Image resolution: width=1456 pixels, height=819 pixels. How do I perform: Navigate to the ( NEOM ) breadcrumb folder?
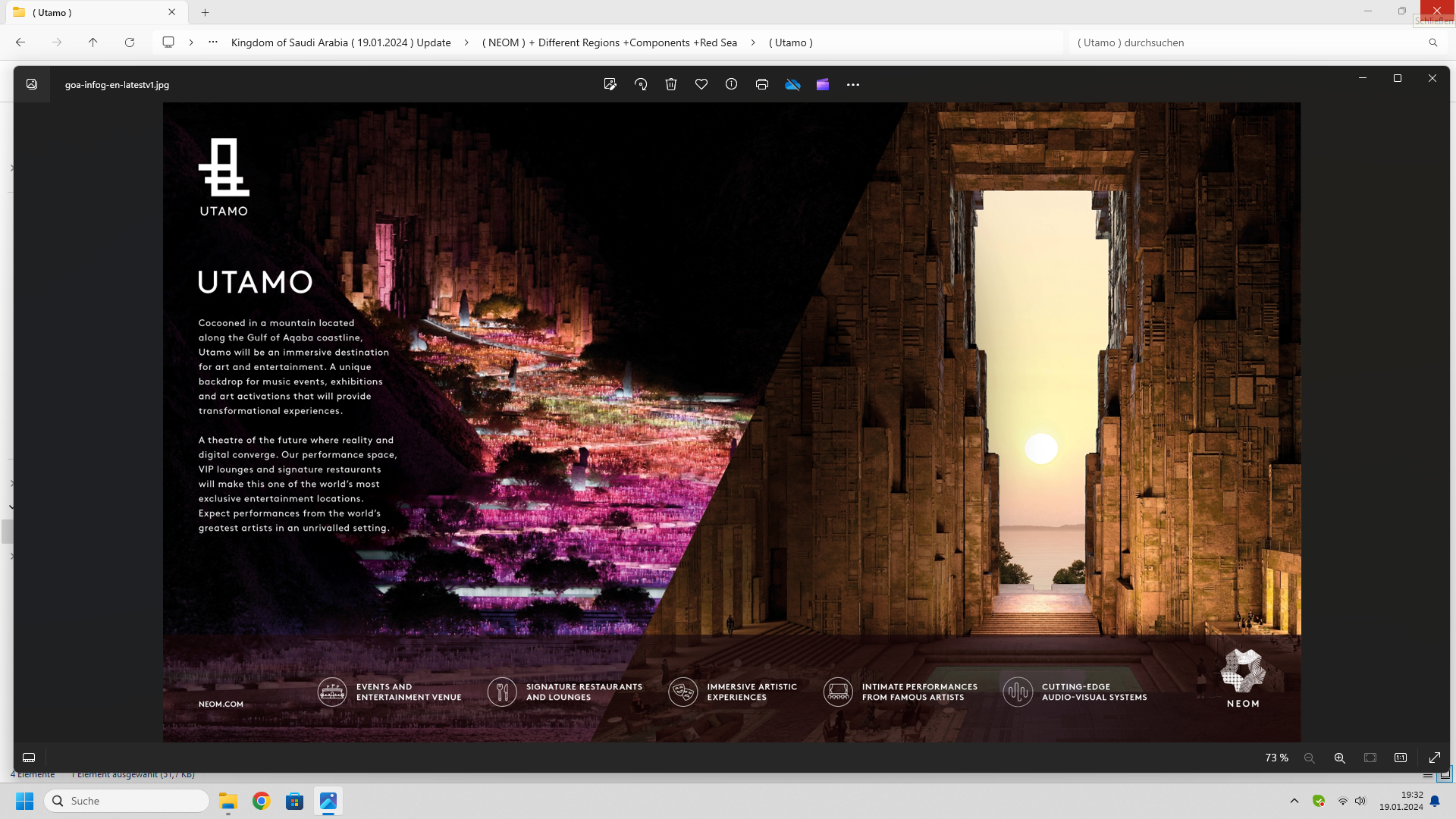click(610, 42)
